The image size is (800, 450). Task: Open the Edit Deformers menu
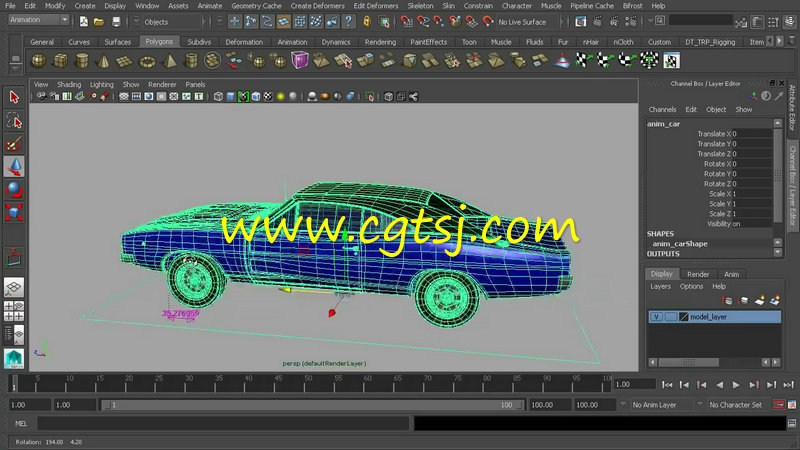pyautogui.click(x=376, y=6)
